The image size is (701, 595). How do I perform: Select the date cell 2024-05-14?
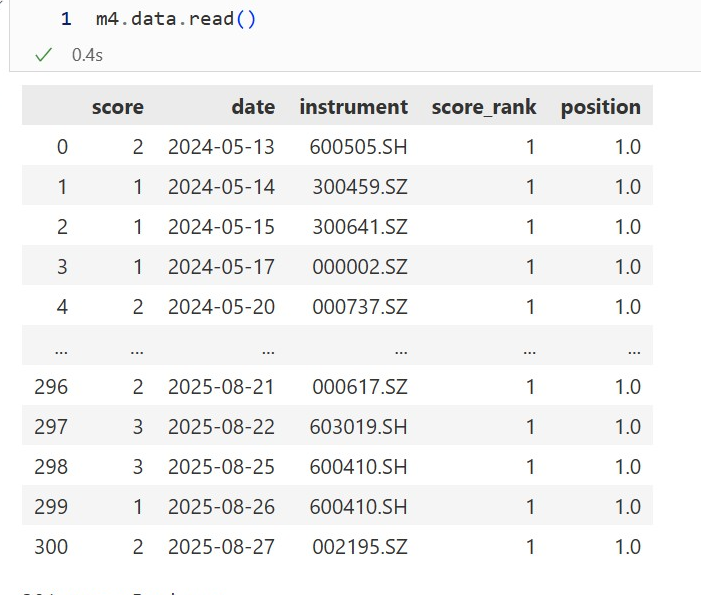(221, 187)
